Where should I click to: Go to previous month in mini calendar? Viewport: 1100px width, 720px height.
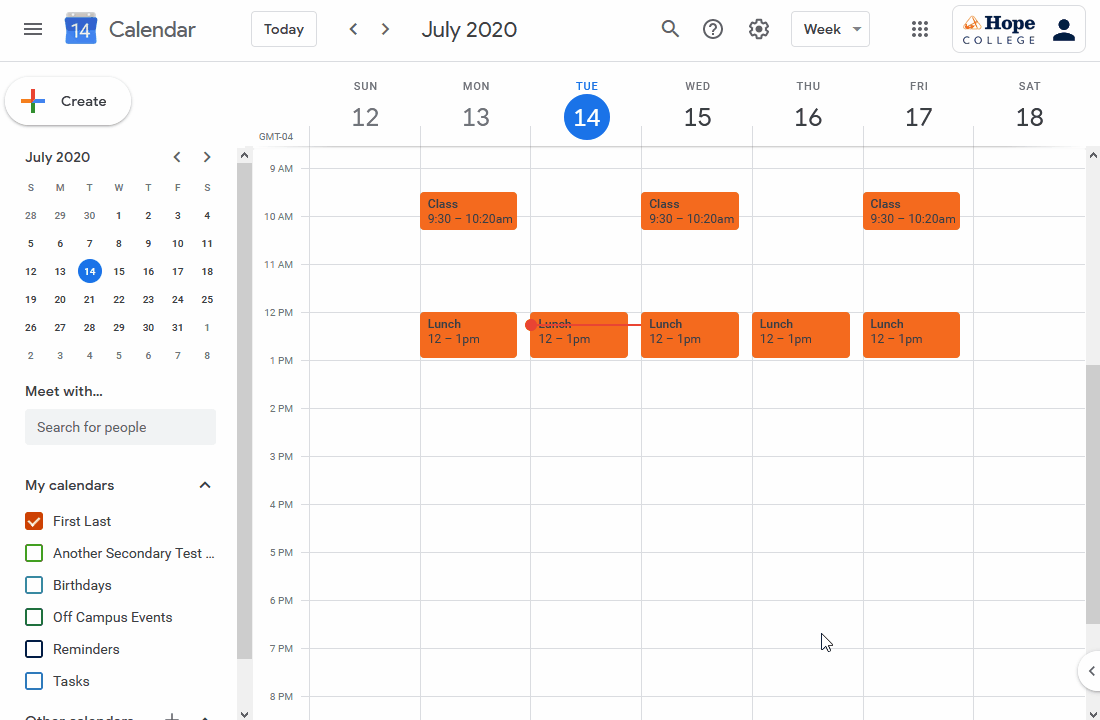pyautogui.click(x=176, y=157)
